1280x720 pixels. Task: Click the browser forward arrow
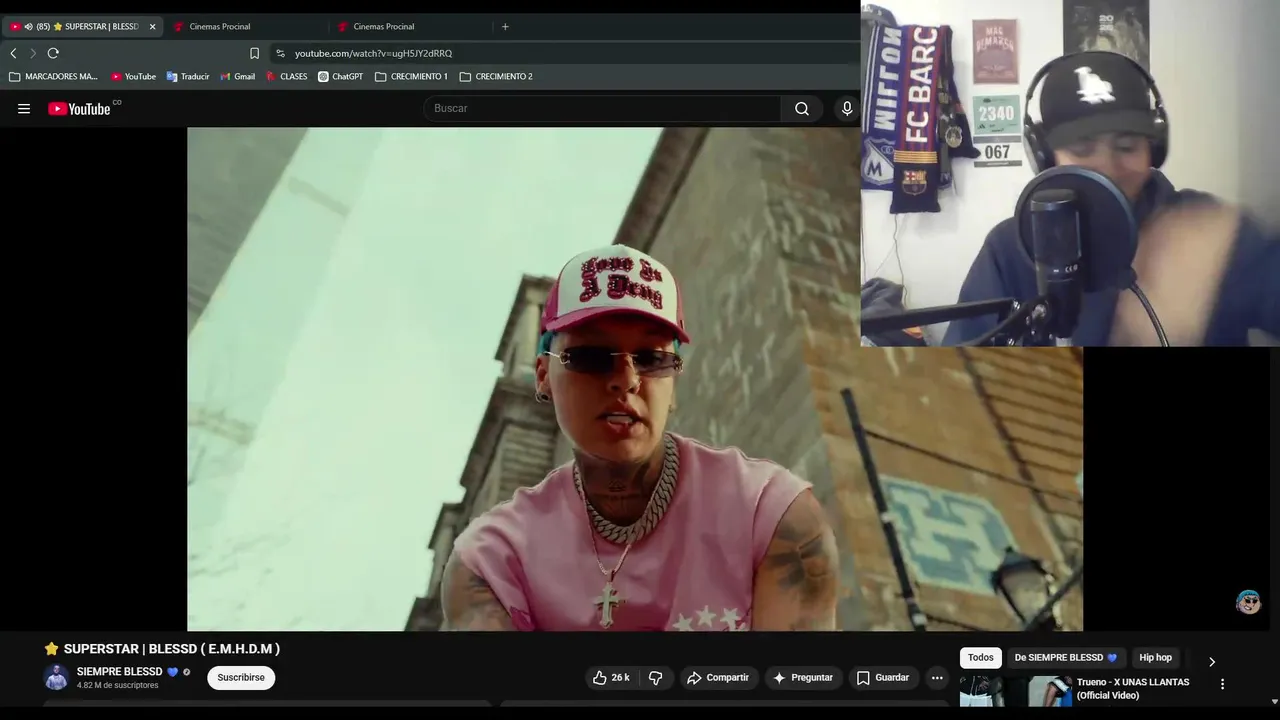(33, 53)
